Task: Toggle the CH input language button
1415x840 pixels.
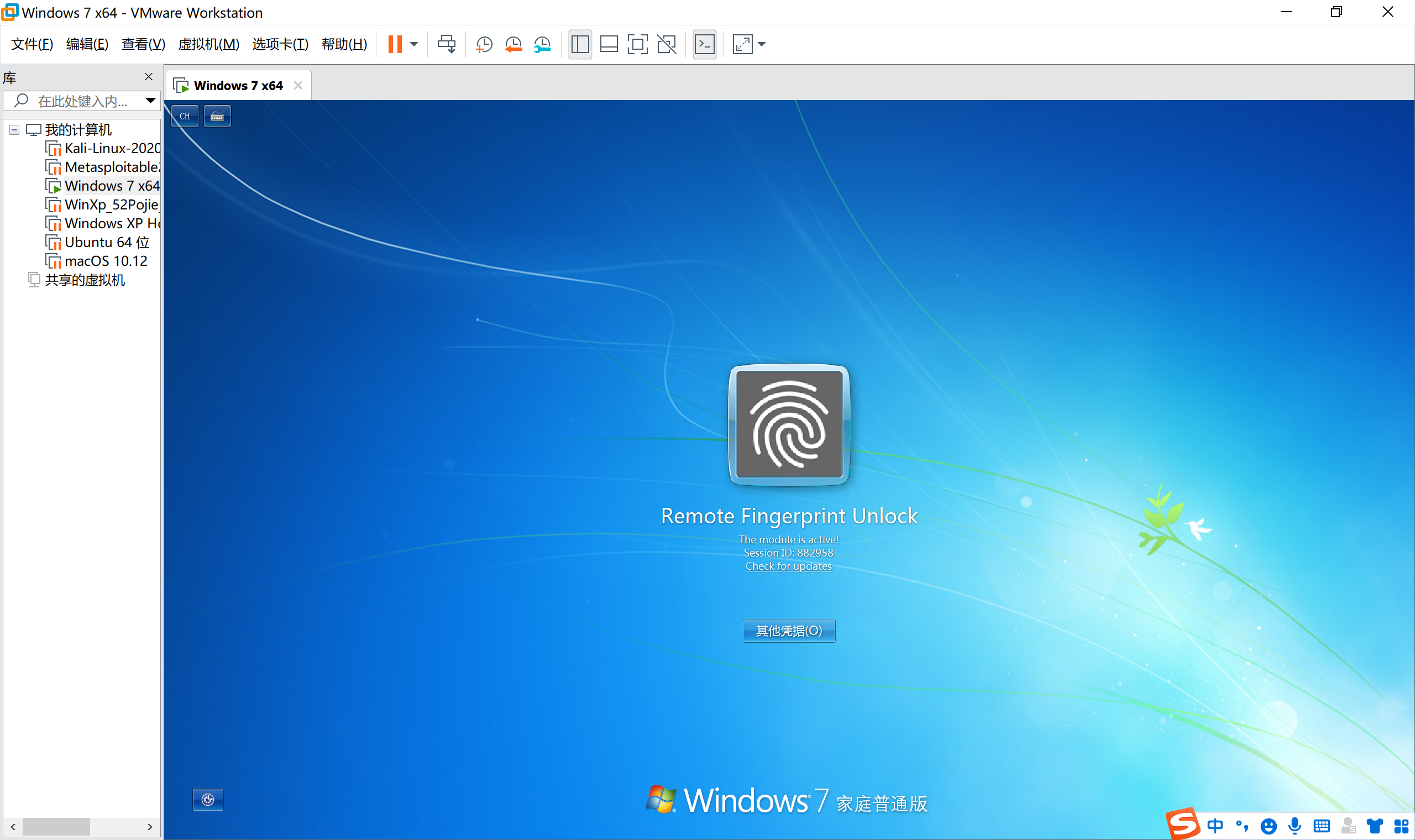Action: click(x=185, y=116)
